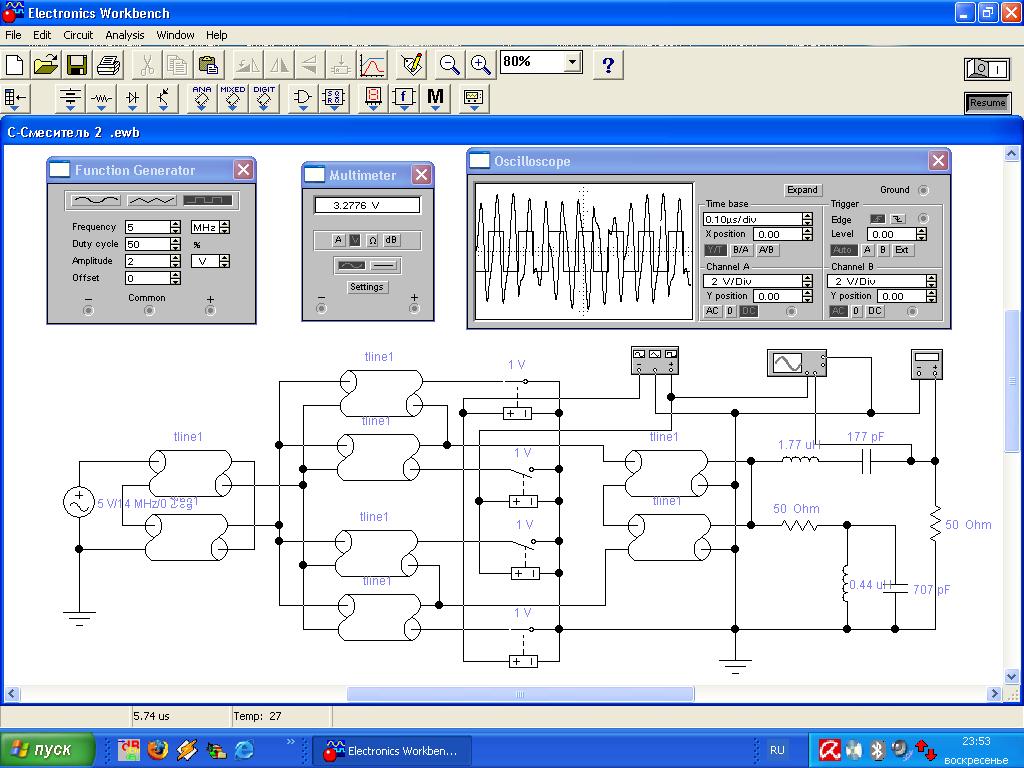Open the Digital flip-flop parts bin
1024x768 pixels.
334,98
